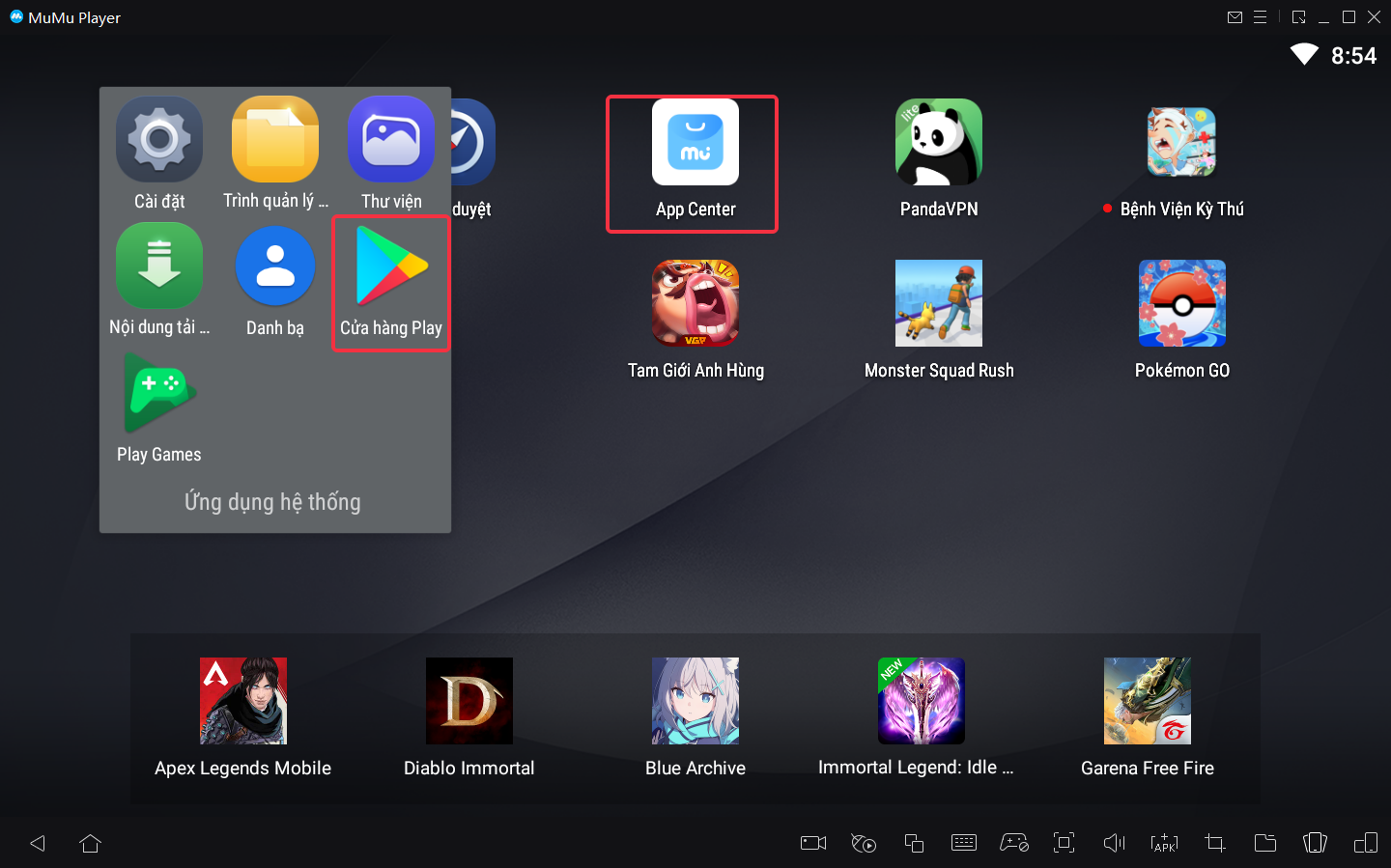The height and width of the screenshot is (868, 1391).
Task: Open Pokémon GO game
Action: pos(1181,304)
